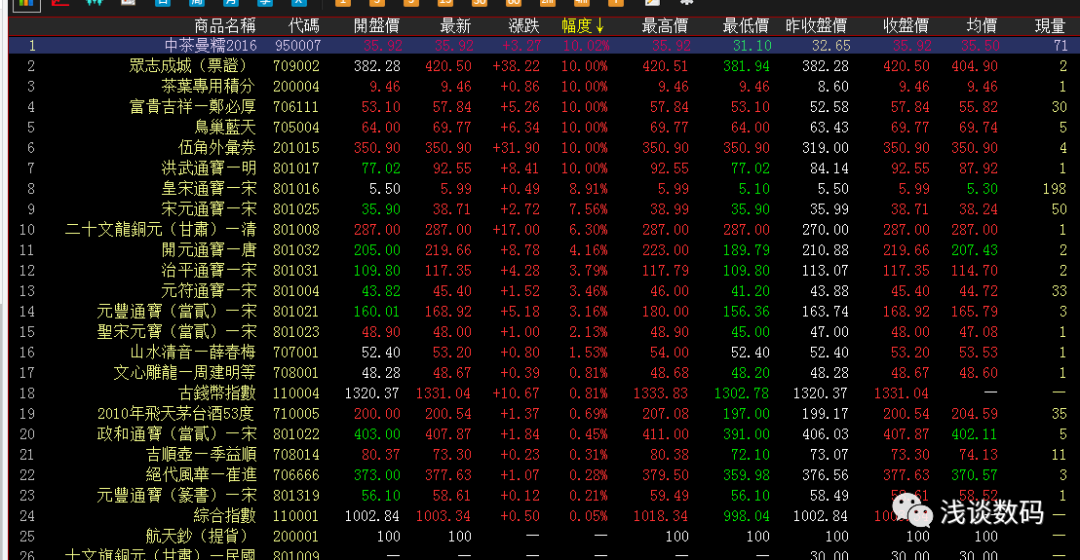This screenshot has height=560, width=1080.
Task: Sort by the 最新 column header
Action: (455, 26)
